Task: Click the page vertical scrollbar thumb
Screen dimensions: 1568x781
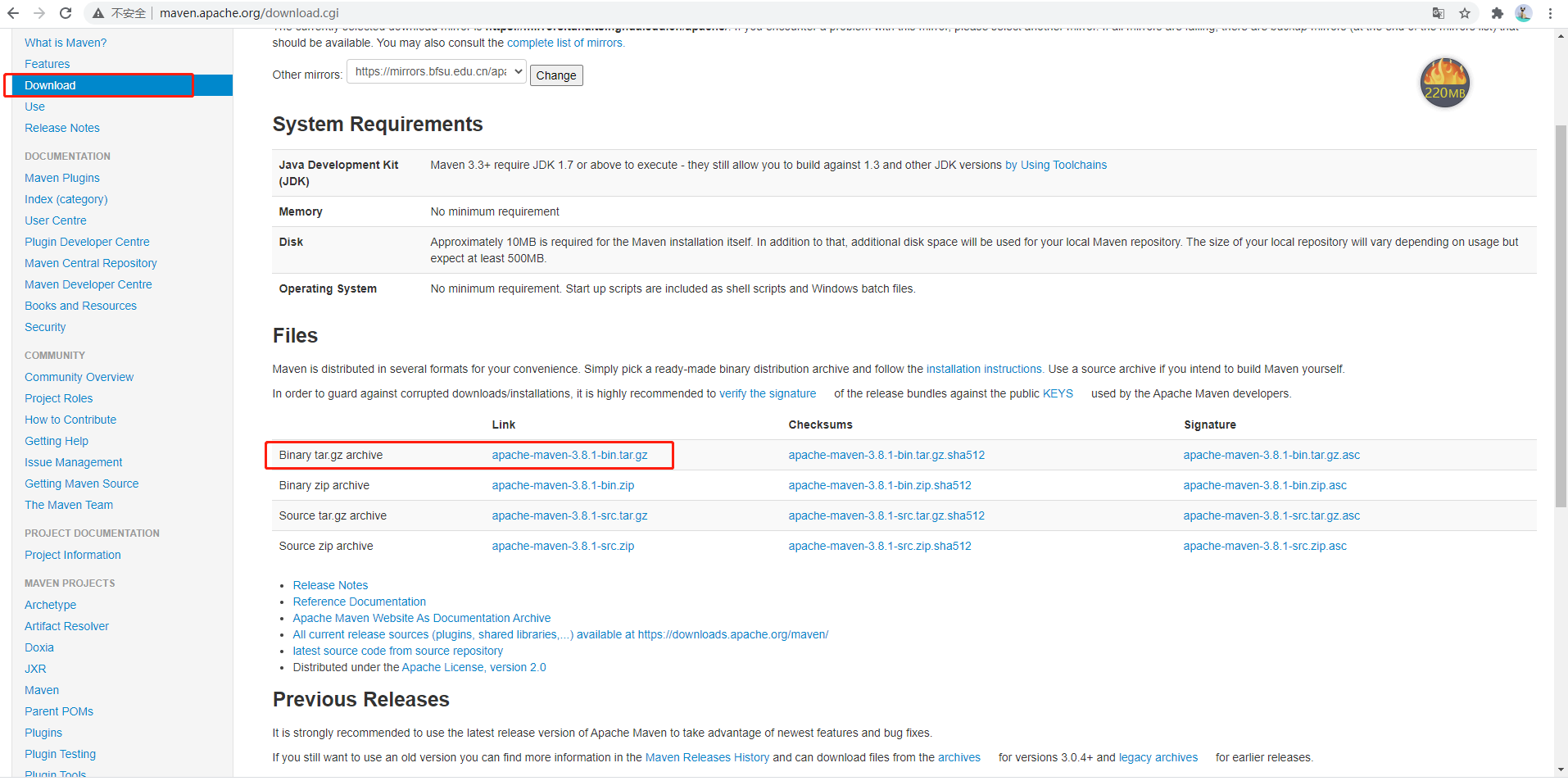Action: tap(1561, 316)
